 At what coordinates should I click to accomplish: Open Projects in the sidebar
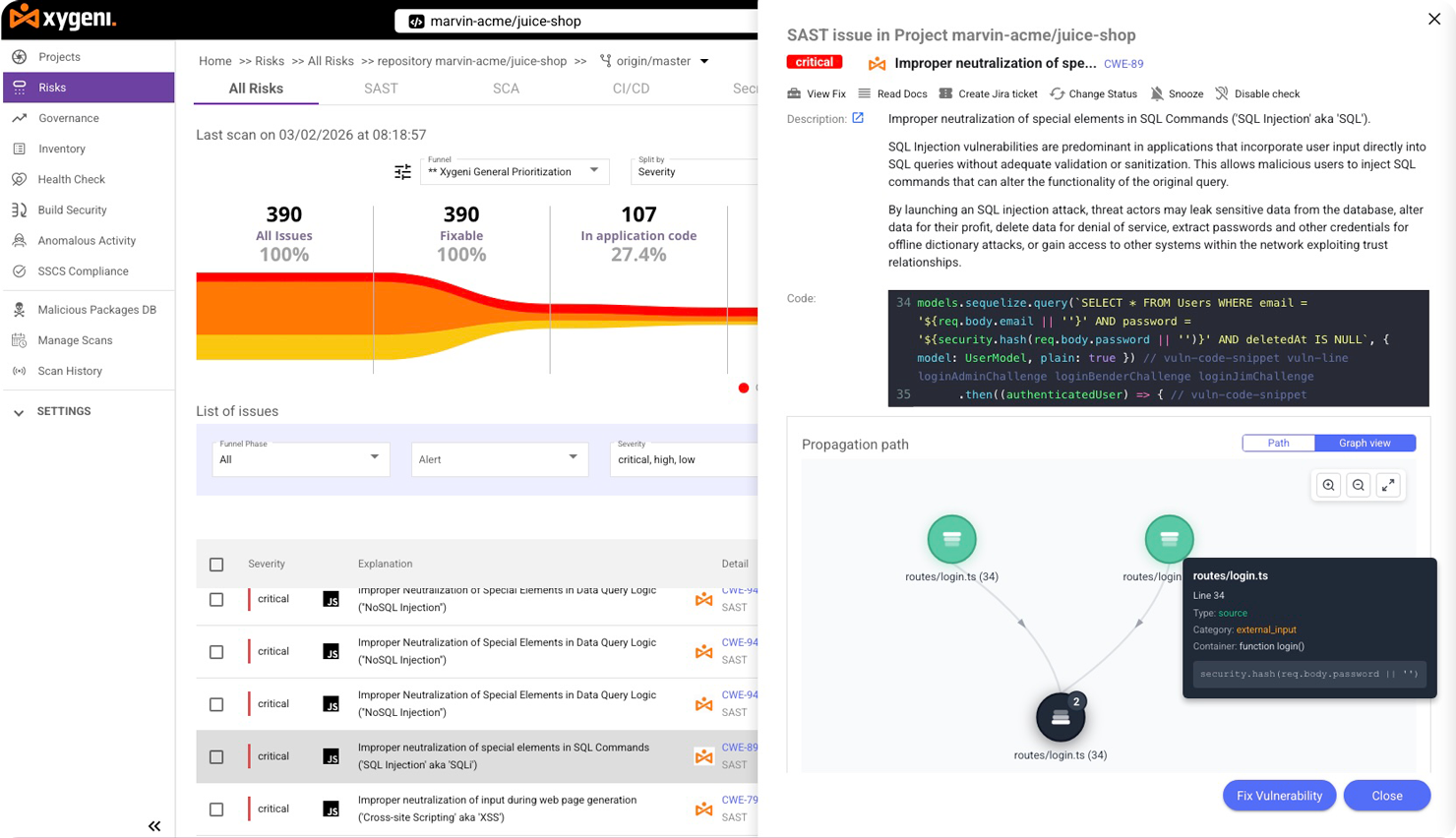tap(59, 57)
